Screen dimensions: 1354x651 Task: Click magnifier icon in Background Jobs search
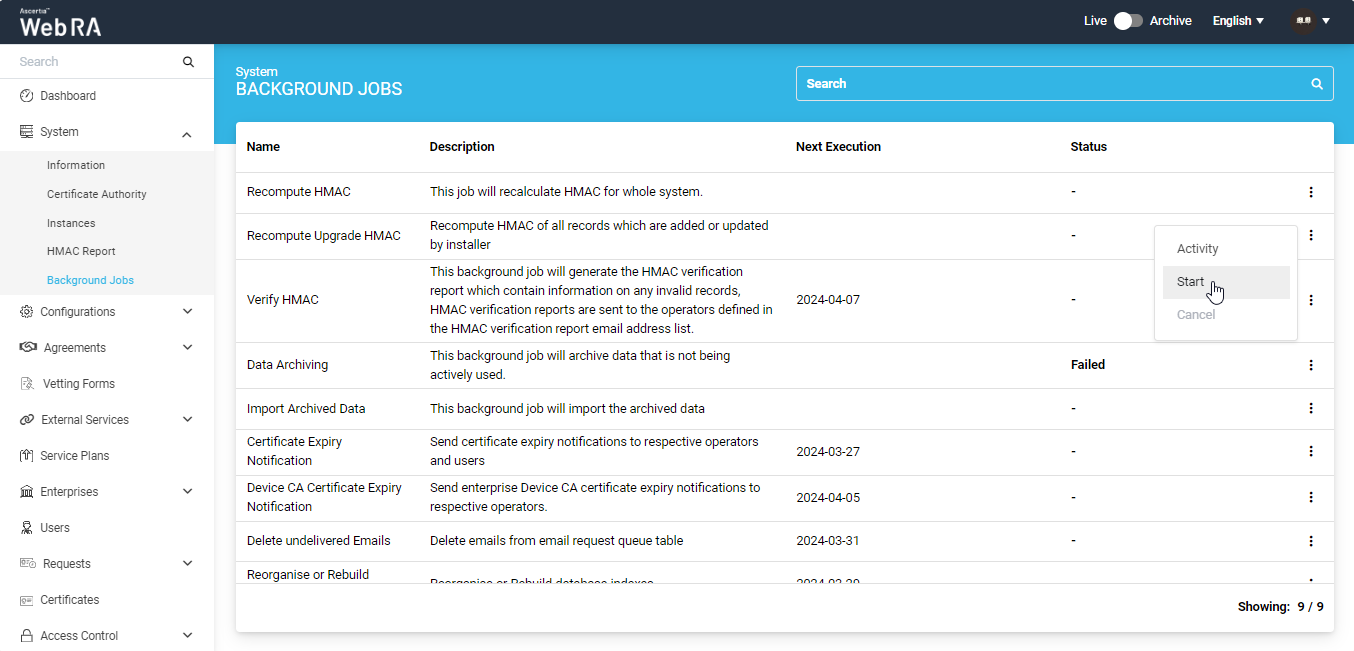[1317, 84]
